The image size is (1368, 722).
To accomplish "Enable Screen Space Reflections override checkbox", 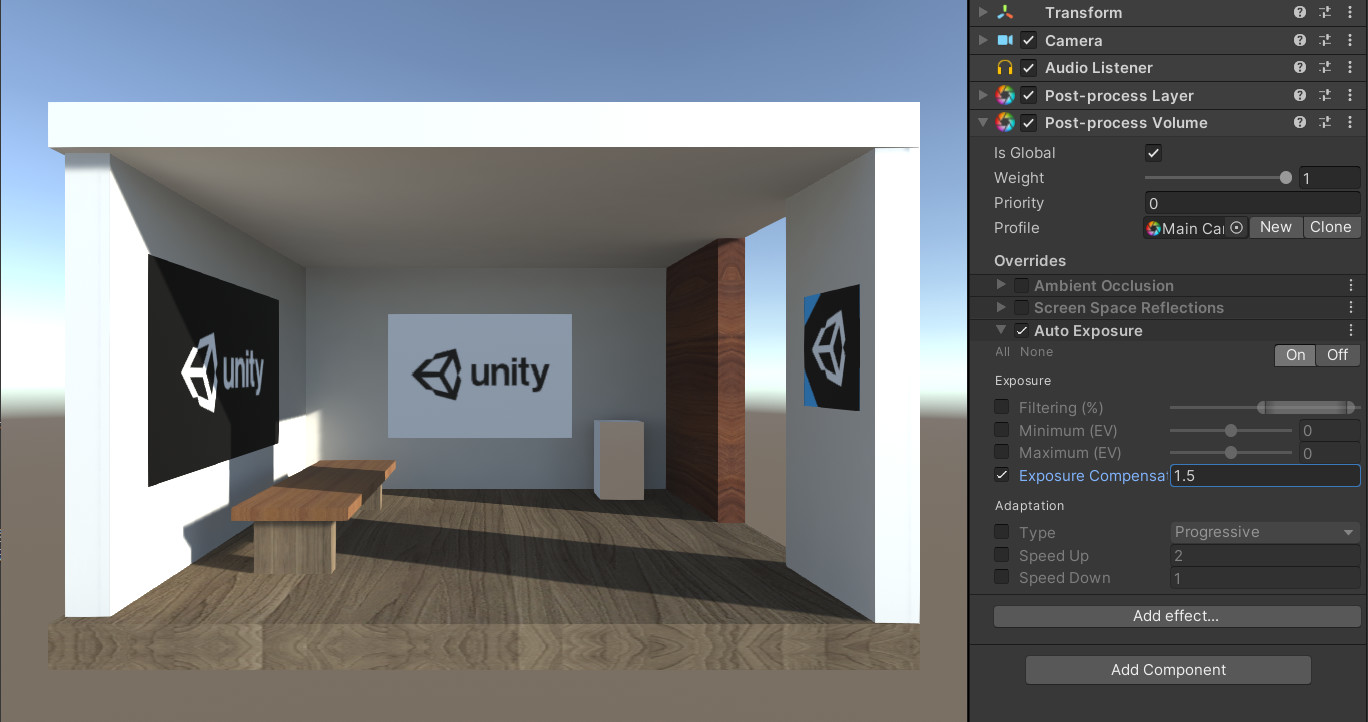I will pyautogui.click(x=1021, y=308).
